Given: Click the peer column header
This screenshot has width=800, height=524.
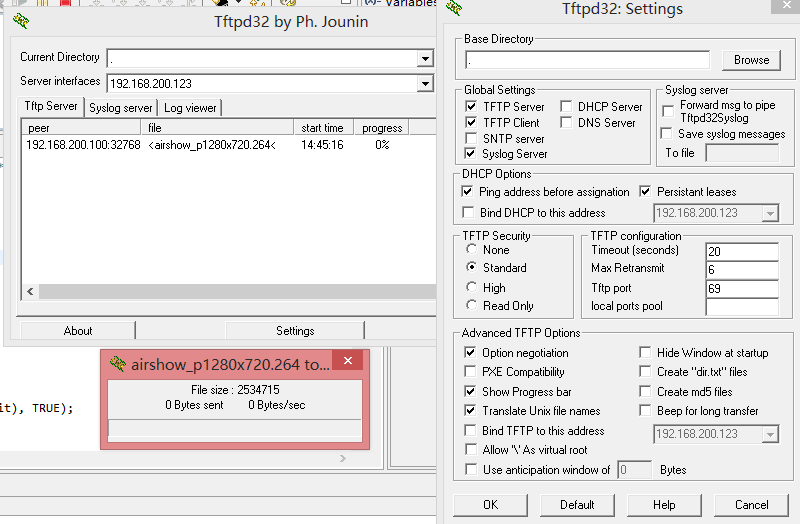Looking at the screenshot, I should point(81,128).
